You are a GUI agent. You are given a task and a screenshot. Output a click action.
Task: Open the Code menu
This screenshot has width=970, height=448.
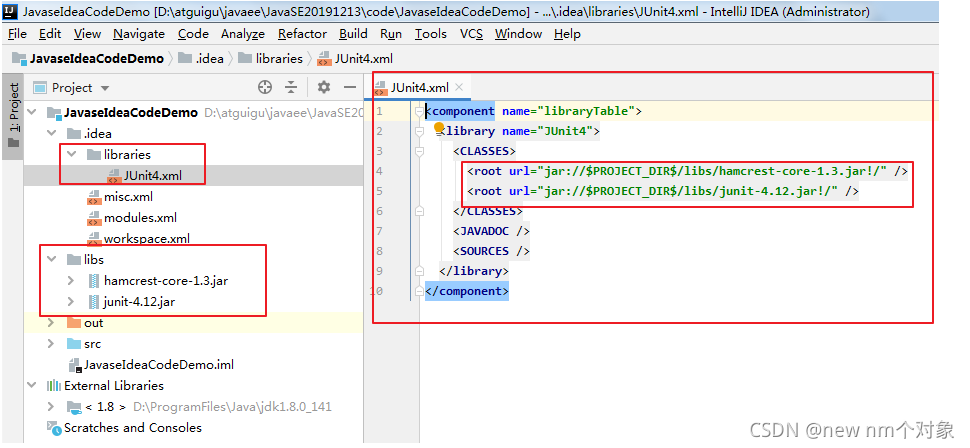pyautogui.click(x=193, y=34)
